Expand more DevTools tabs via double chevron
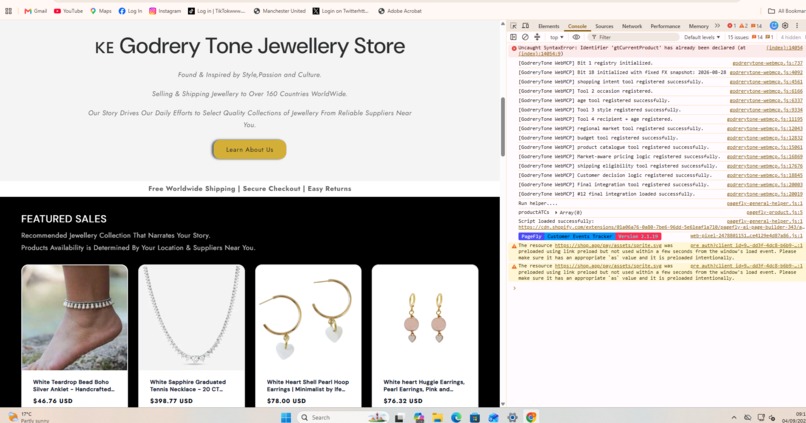Screen dimensions: 806x423 pos(717,26)
